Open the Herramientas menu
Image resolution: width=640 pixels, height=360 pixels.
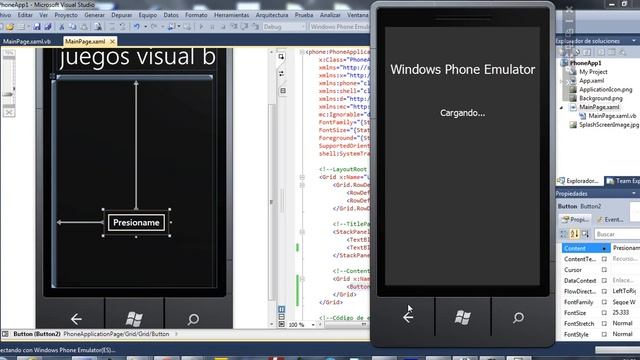click(x=231, y=15)
